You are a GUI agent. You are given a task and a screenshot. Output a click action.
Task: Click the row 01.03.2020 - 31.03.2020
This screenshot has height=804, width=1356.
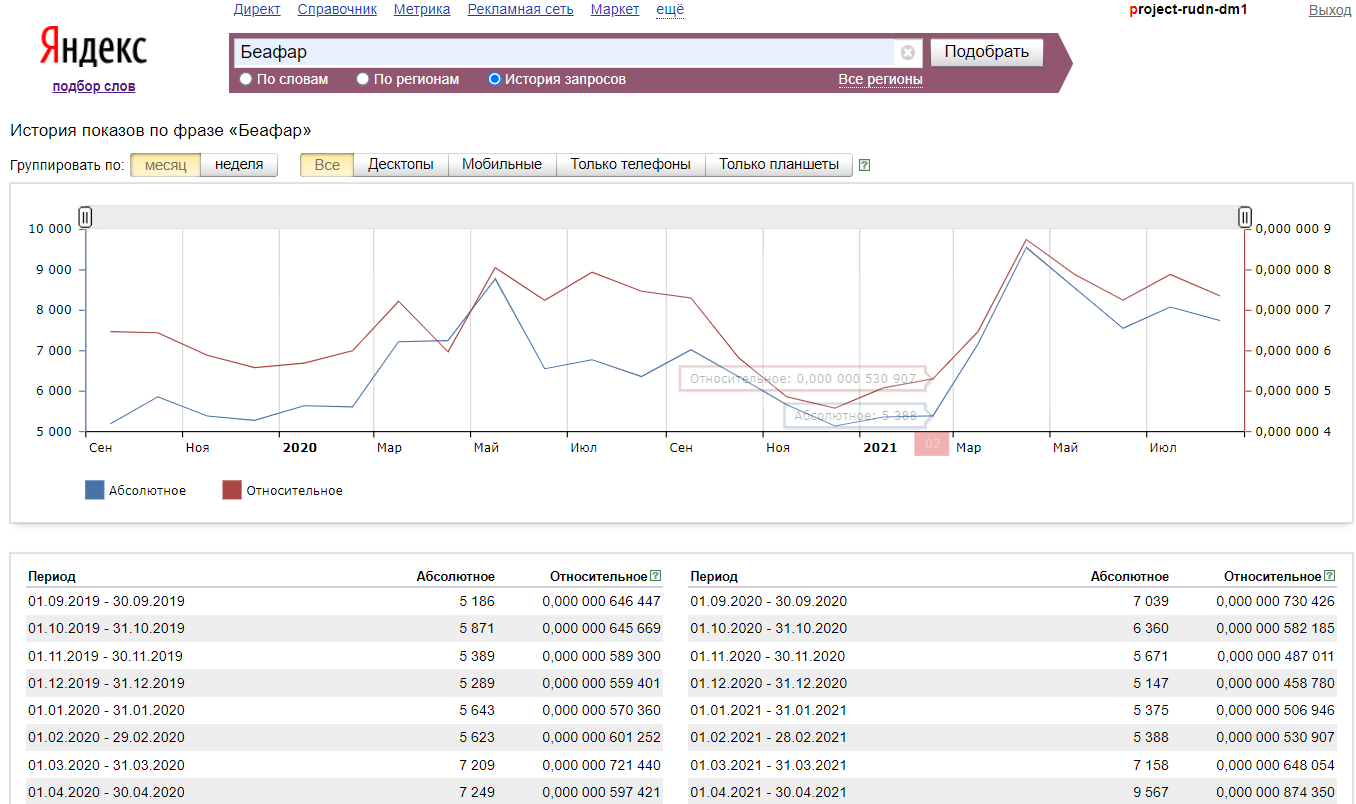point(344,765)
